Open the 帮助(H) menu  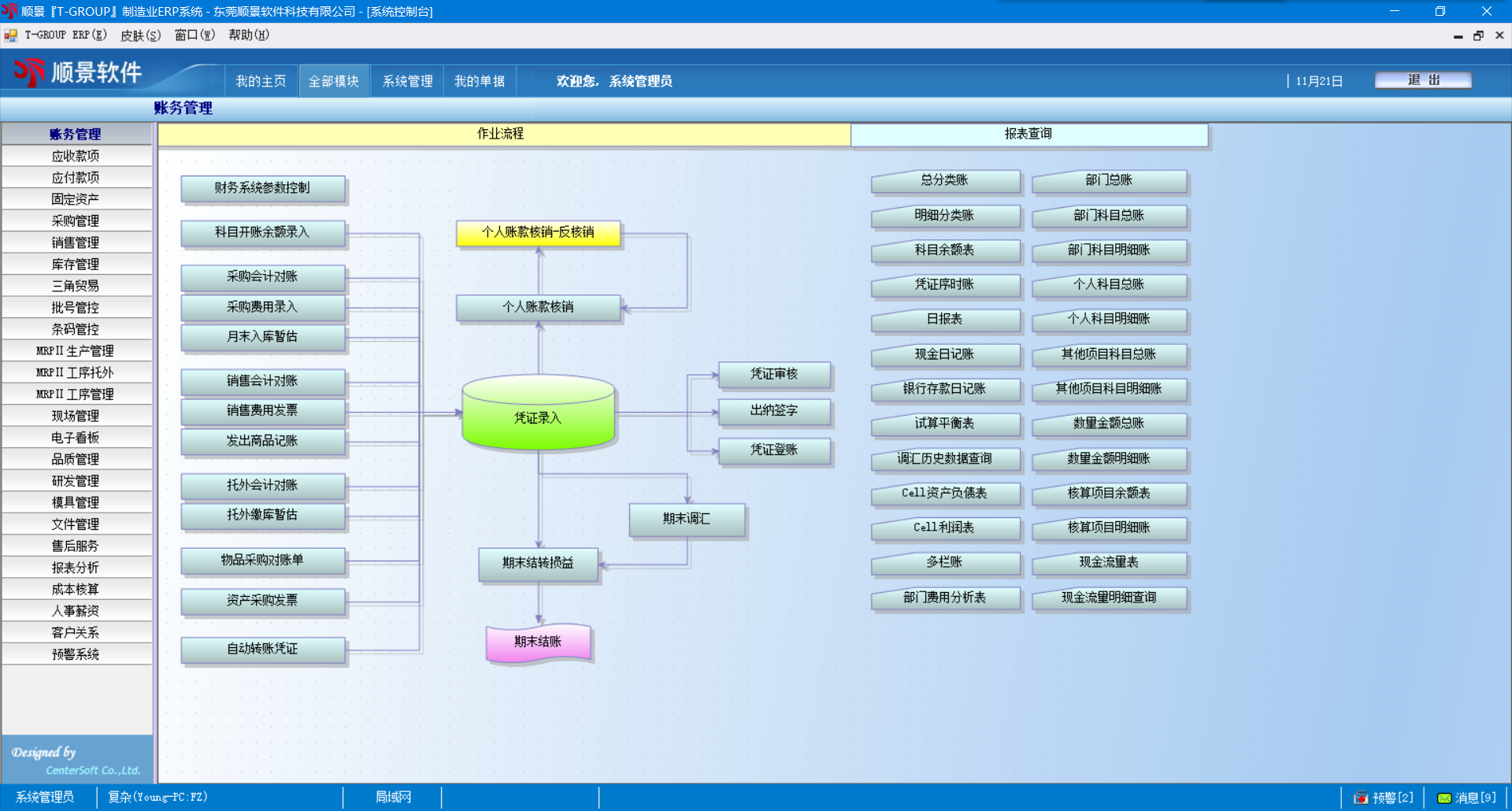coord(248,35)
